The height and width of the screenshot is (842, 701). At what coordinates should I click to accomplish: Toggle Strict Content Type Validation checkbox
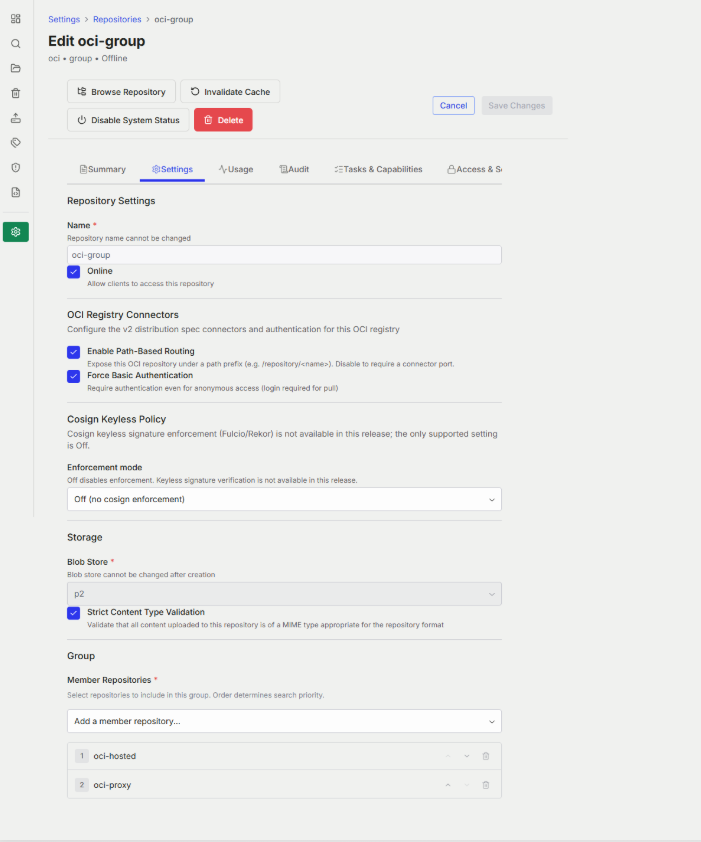point(74,613)
